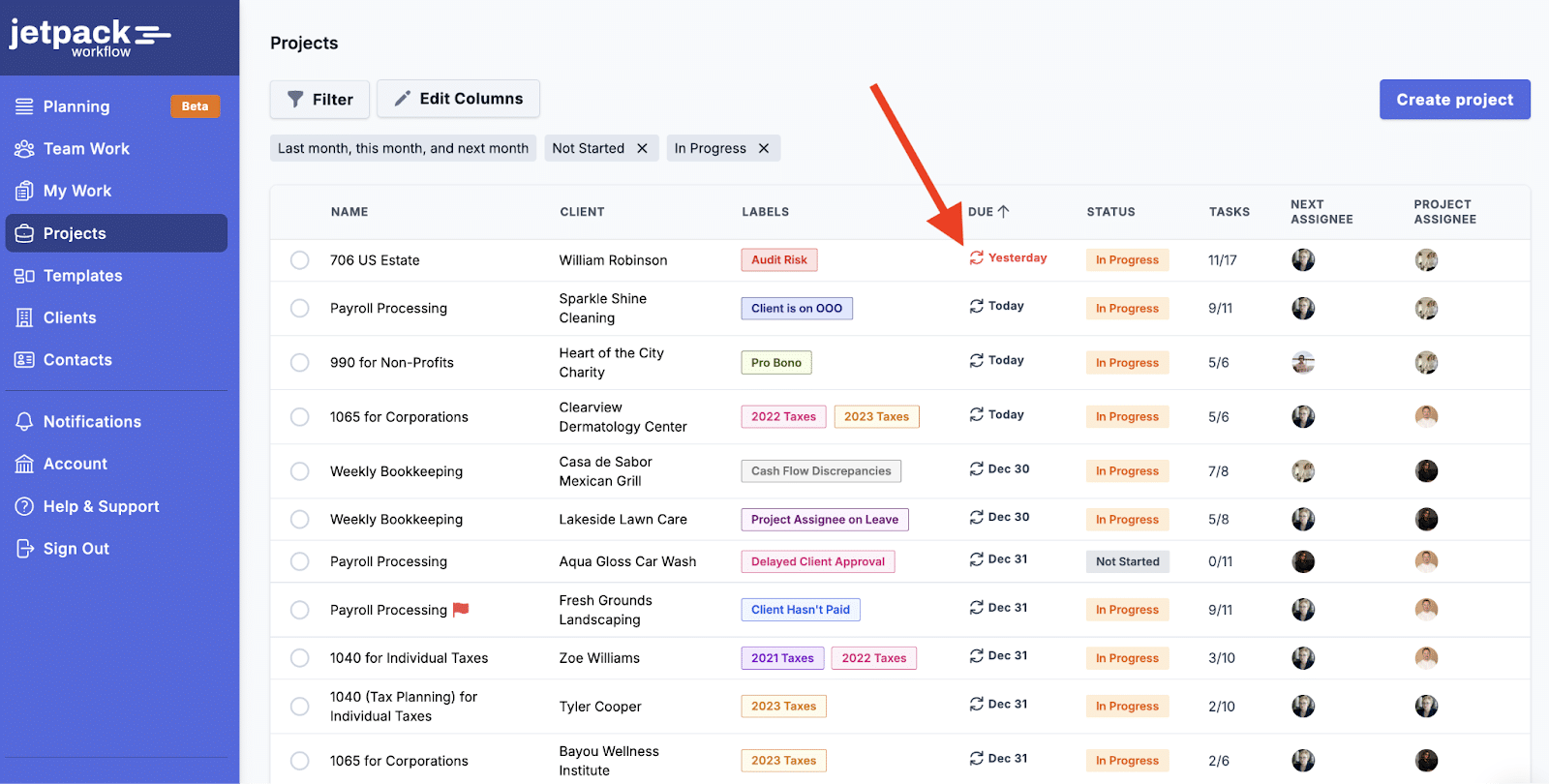Click the Audit Risk red label
The image size is (1549, 784).
pyautogui.click(x=778, y=260)
